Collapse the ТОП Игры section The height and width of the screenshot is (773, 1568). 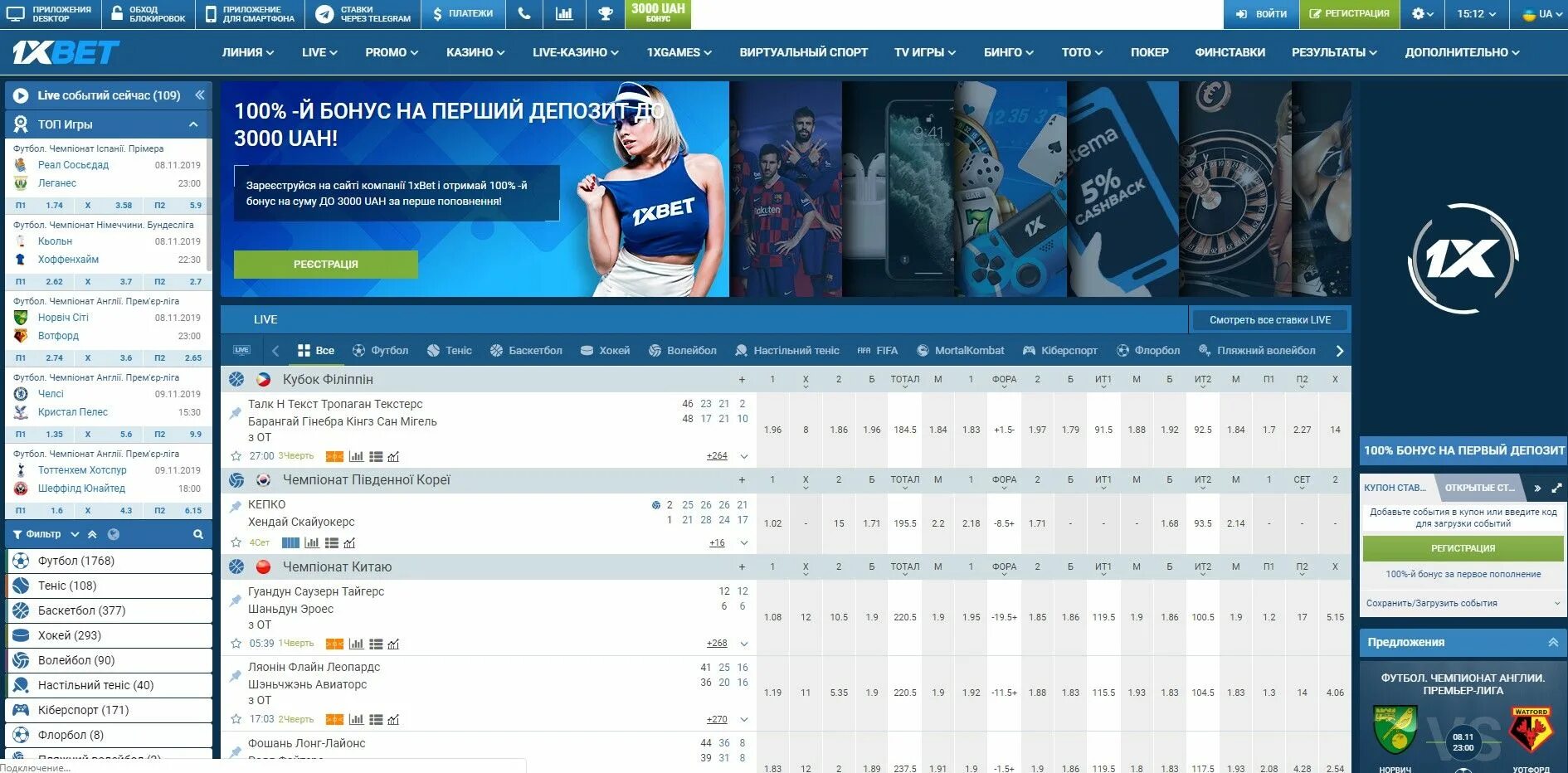pos(193,124)
